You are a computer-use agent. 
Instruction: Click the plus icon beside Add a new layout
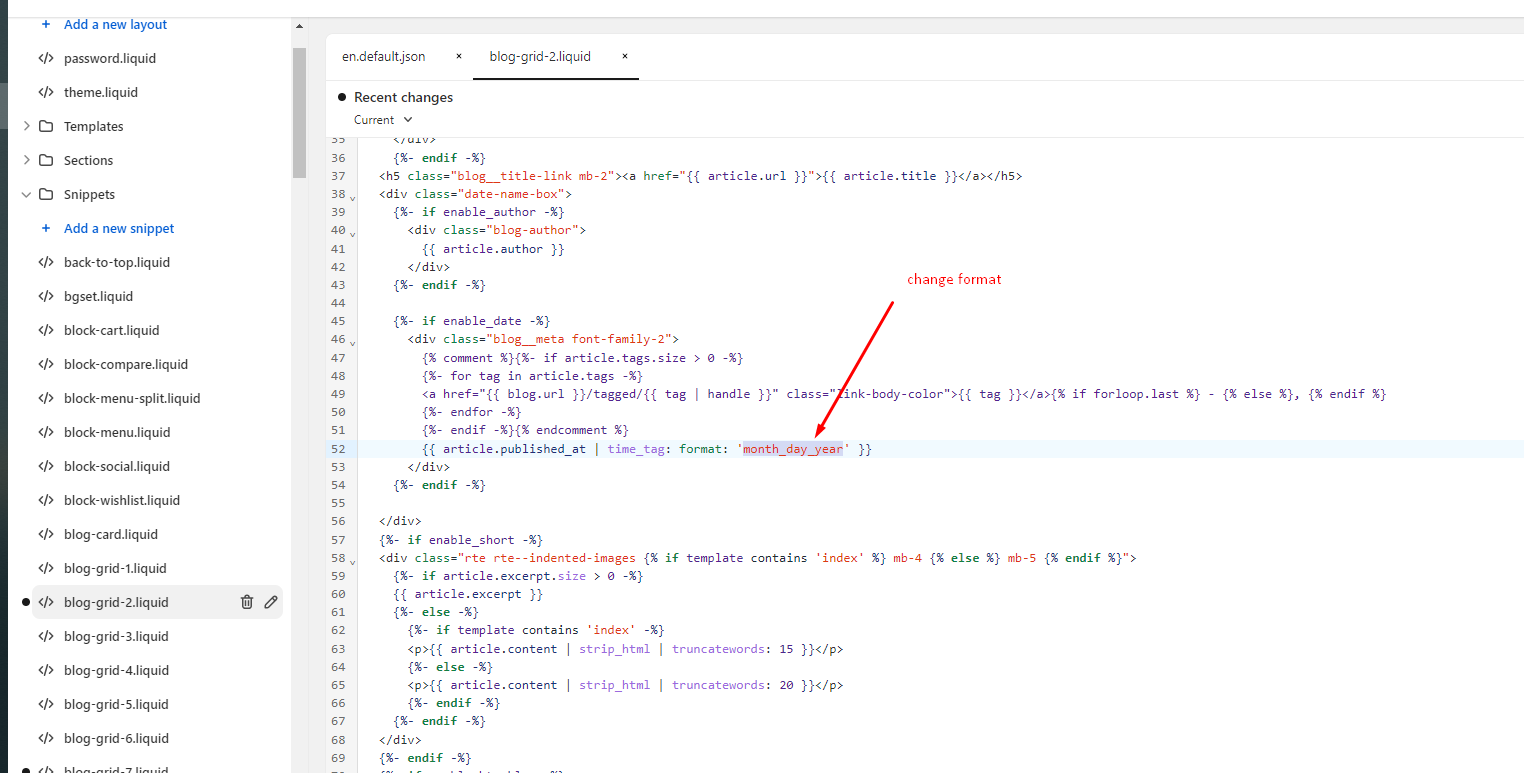(46, 24)
